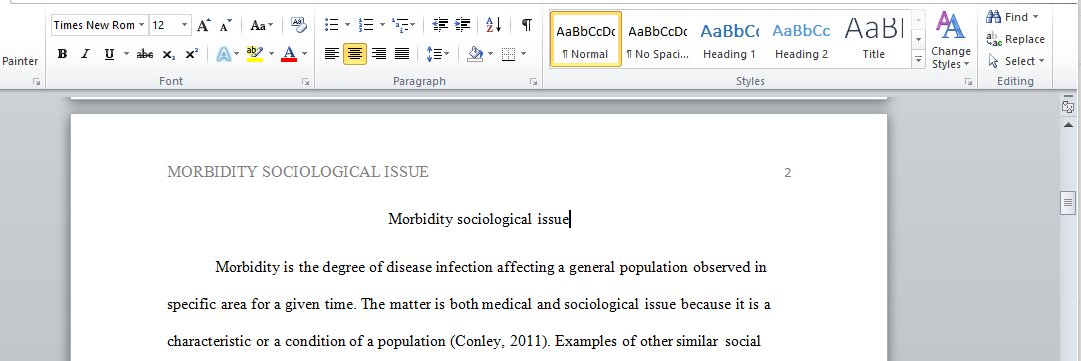This screenshot has height=361, width=1081.
Task: Apply No Spacing style
Action: (658, 39)
